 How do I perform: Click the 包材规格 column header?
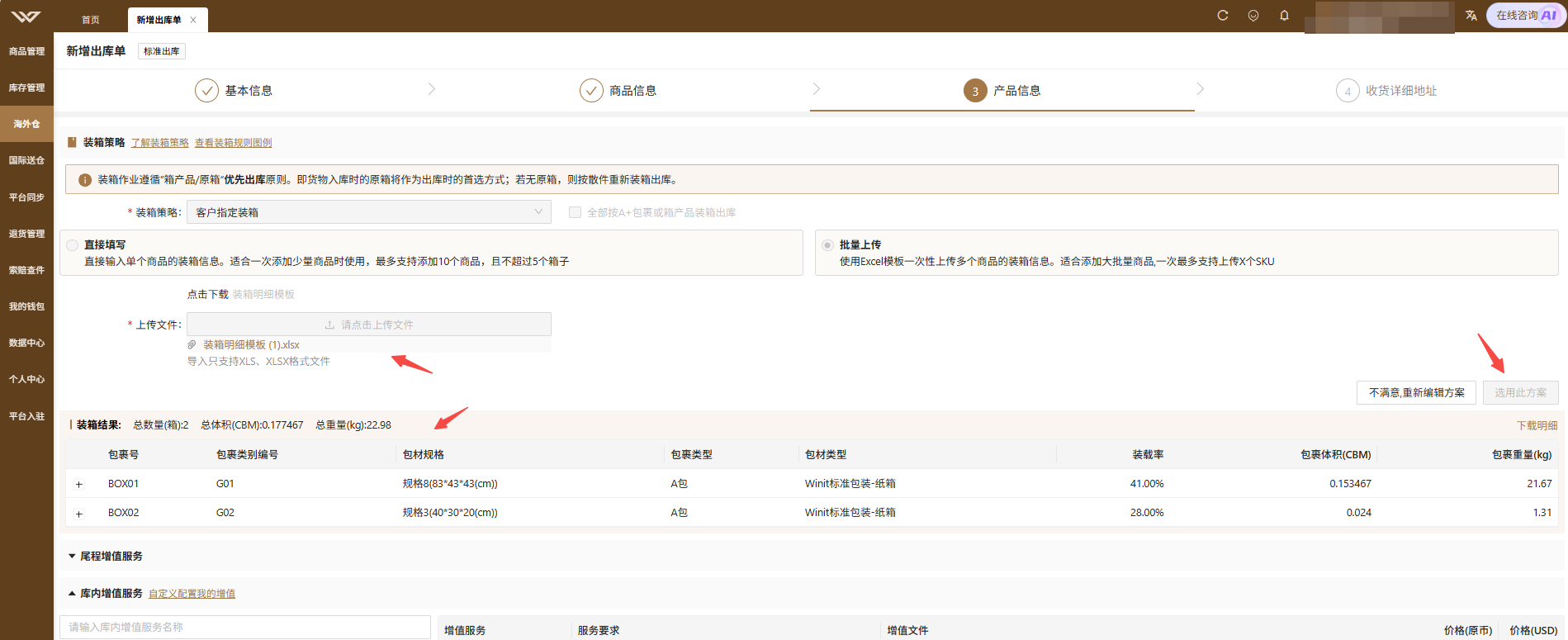coord(423,455)
